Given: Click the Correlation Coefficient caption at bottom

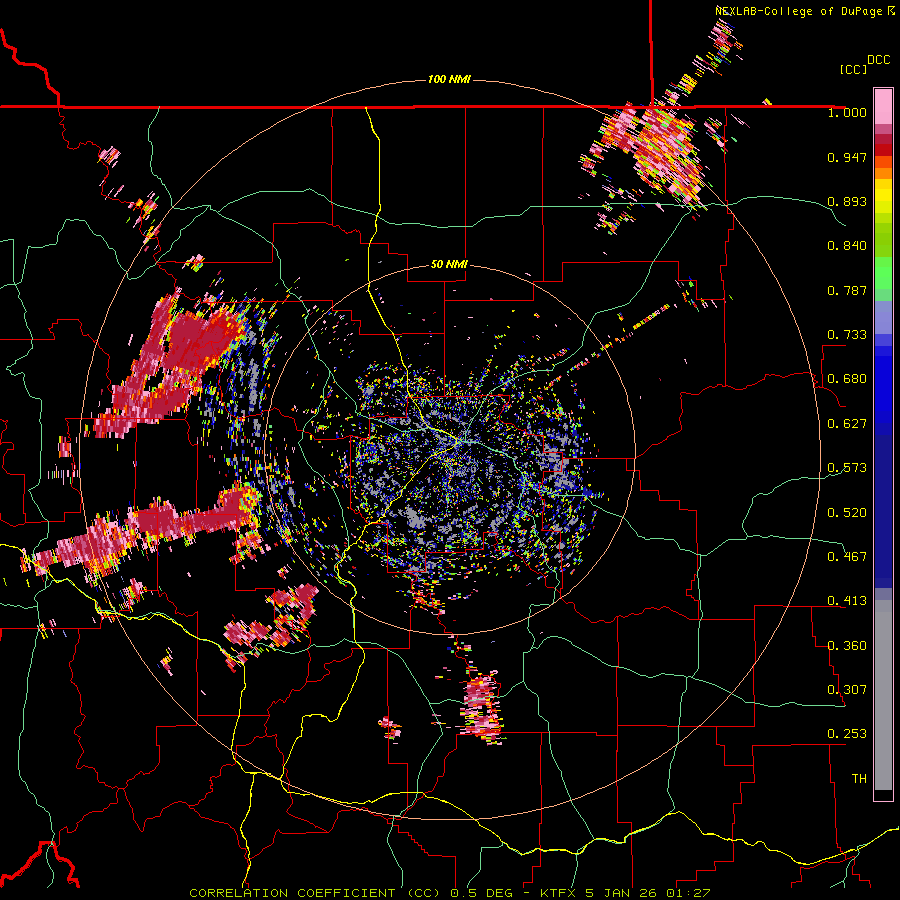Looking at the screenshot, I should (x=450, y=893).
